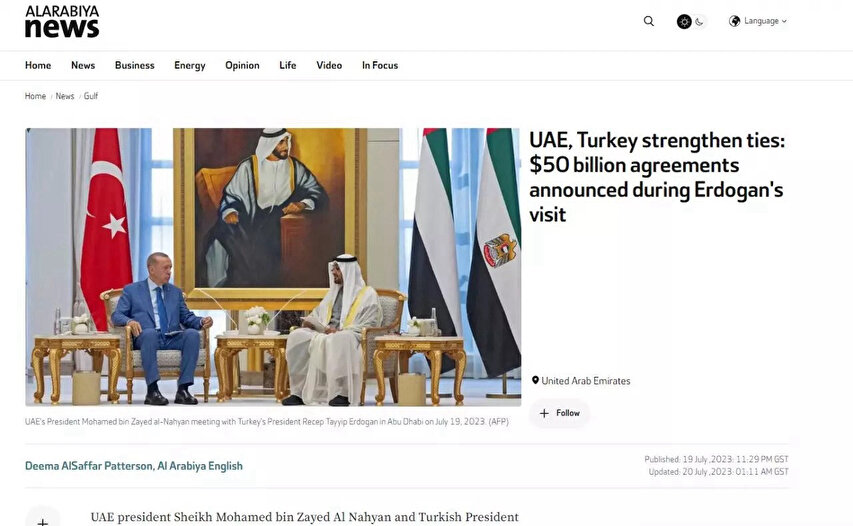This screenshot has width=853, height=526.
Task: Open the In Focus section
Action: [x=380, y=65]
